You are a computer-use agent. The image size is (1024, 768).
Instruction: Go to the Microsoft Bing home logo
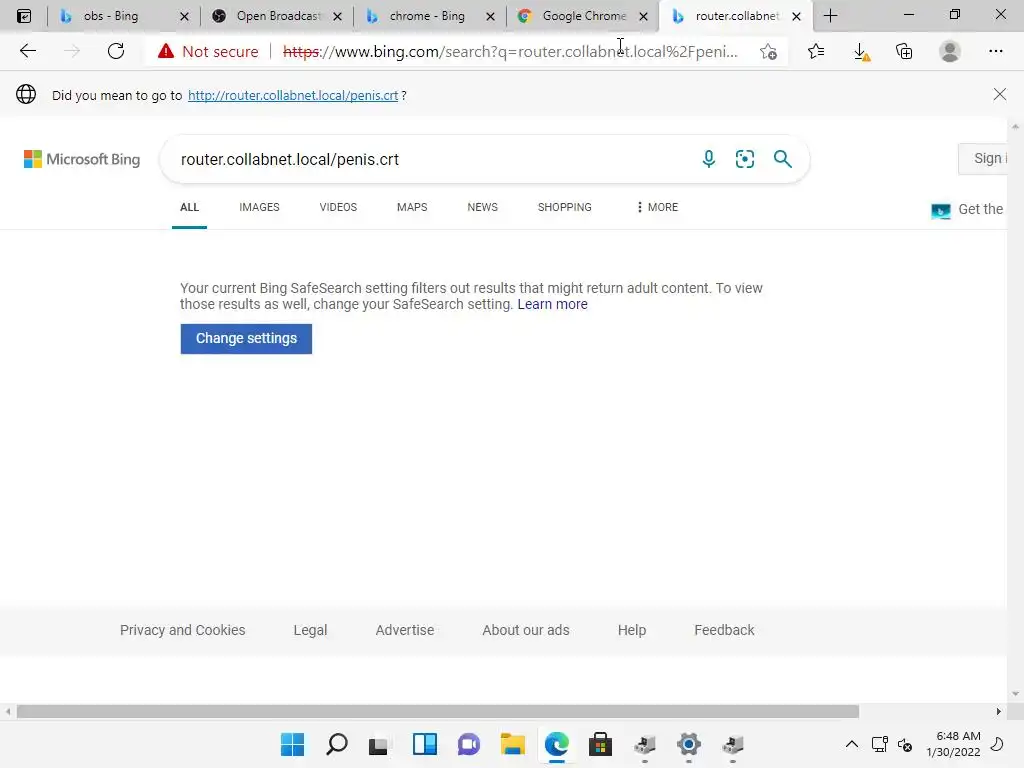pos(82,159)
